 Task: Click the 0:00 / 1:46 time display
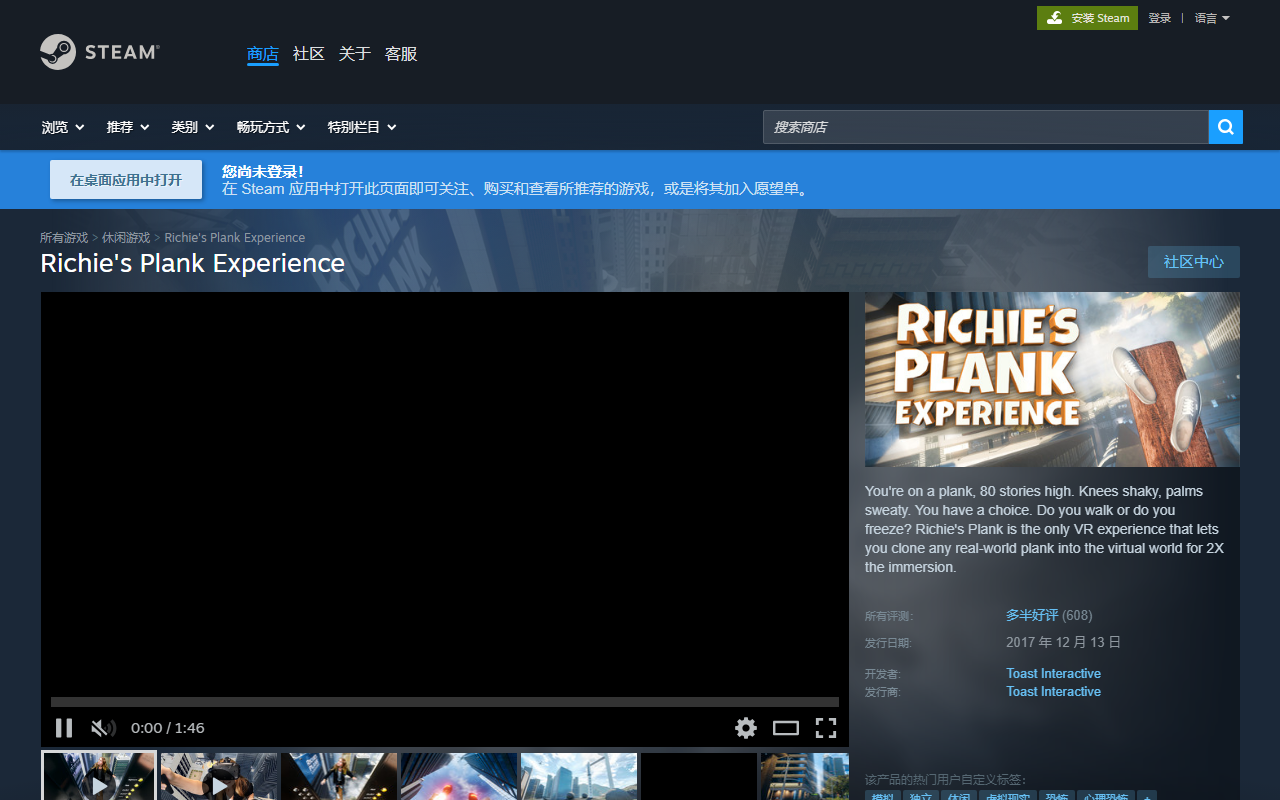click(168, 728)
